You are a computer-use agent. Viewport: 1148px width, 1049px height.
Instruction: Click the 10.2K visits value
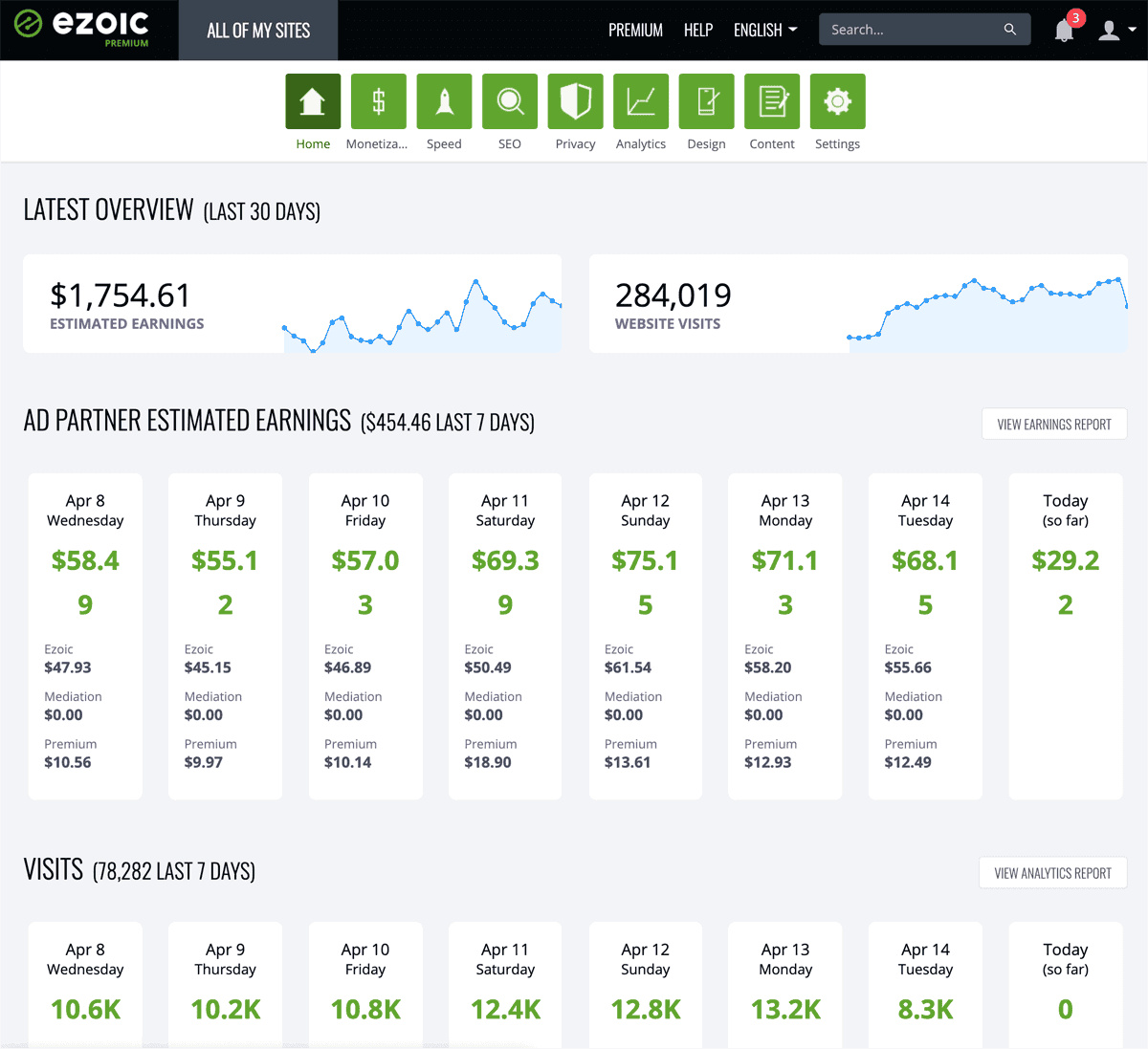click(226, 1009)
